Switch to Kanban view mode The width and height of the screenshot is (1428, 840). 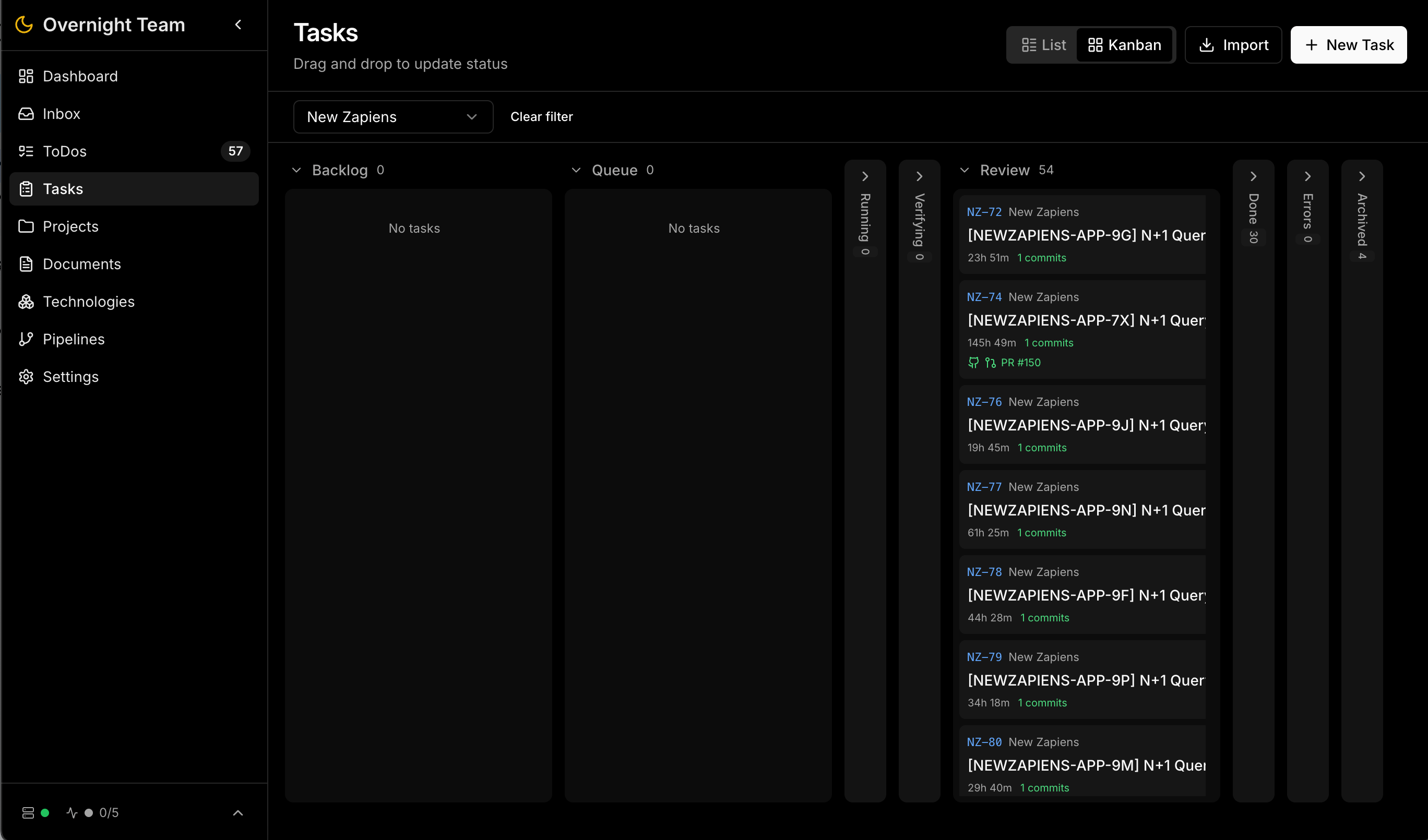click(x=1125, y=45)
